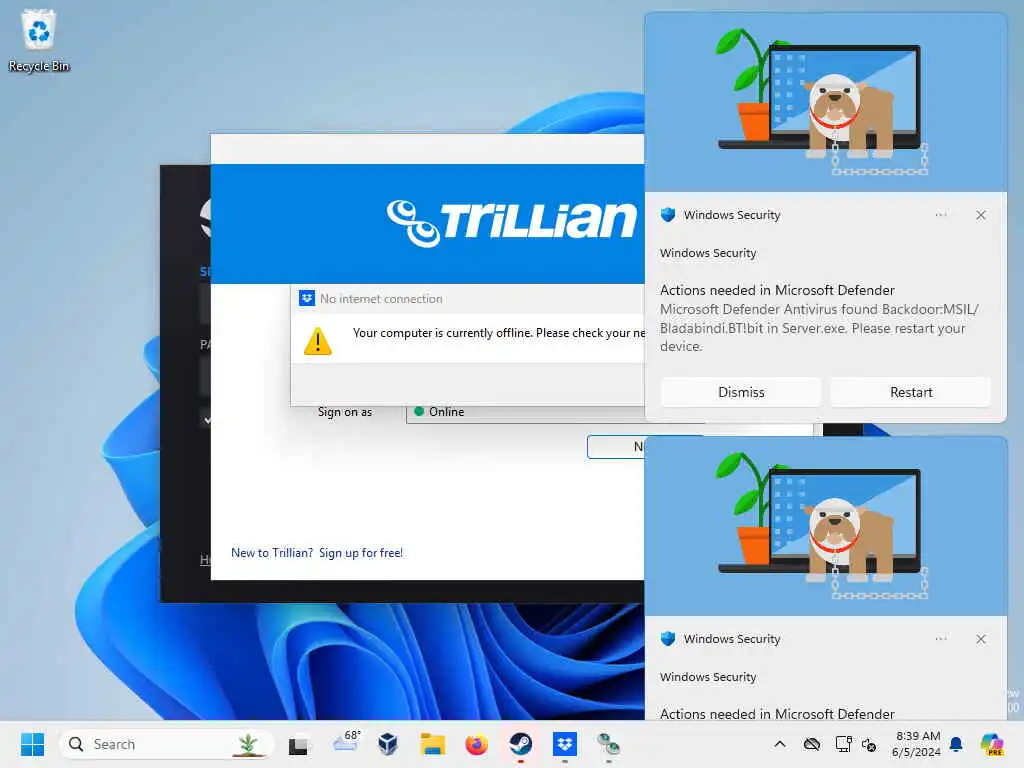Open the clock showing 8:39 AM
Image resolution: width=1024 pixels, height=768 pixels.
(917, 744)
